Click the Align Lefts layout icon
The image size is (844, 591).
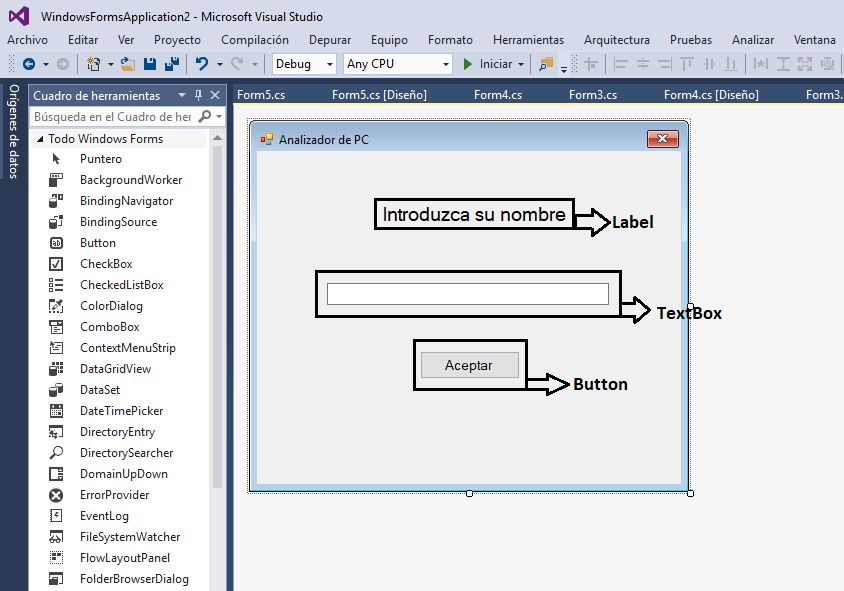coord(621,64)
